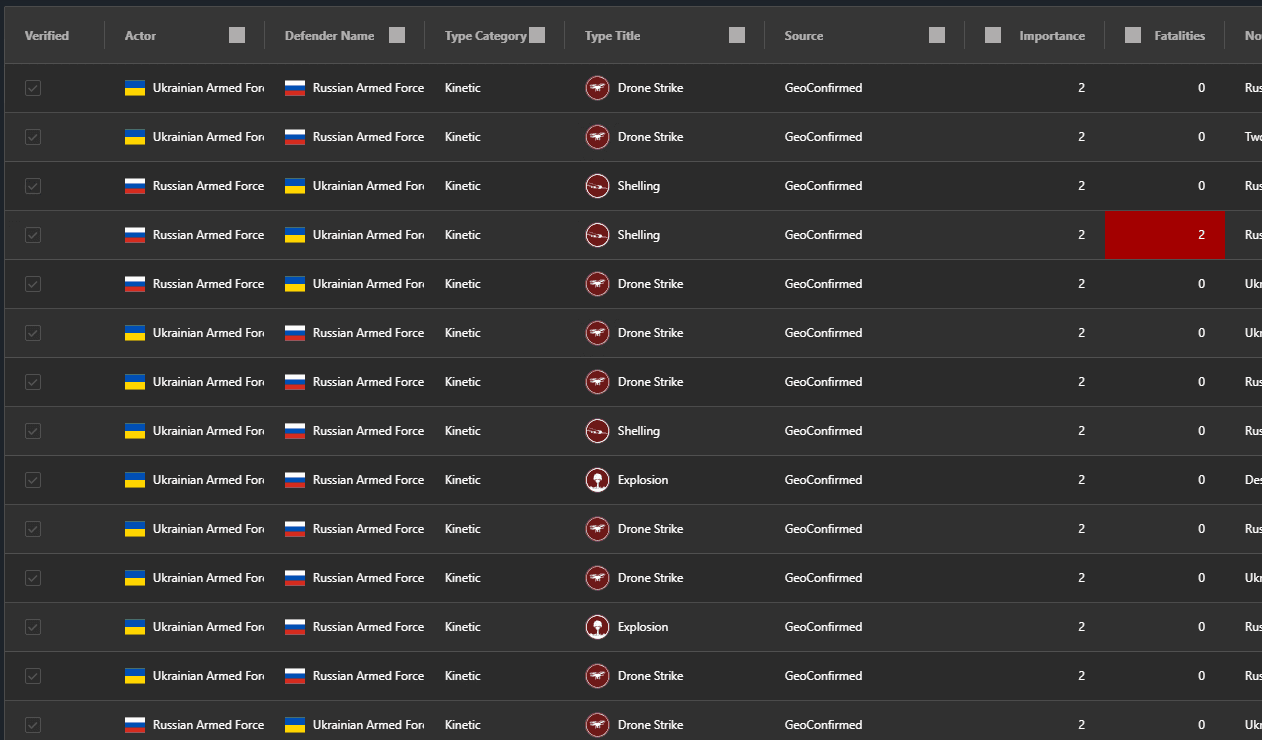The height and width of the screenshot is (740, 1262).
Task: Open the Type Title column filter box
Action: tap(737, 35)
